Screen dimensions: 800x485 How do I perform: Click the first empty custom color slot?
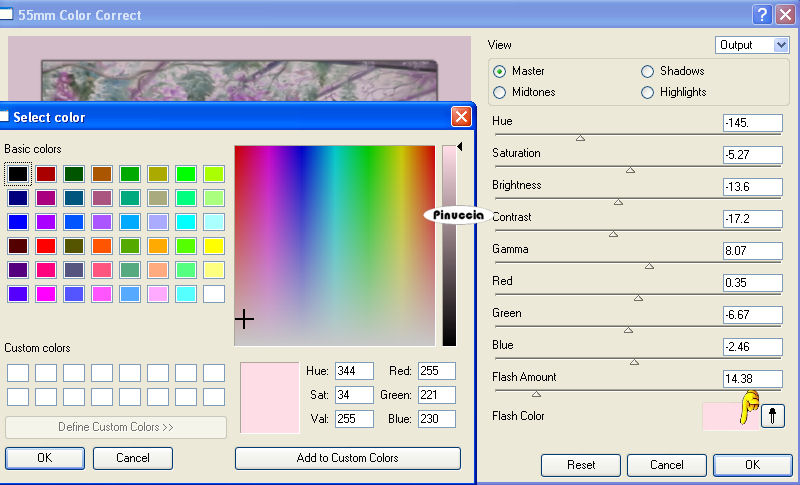[18, 373]
